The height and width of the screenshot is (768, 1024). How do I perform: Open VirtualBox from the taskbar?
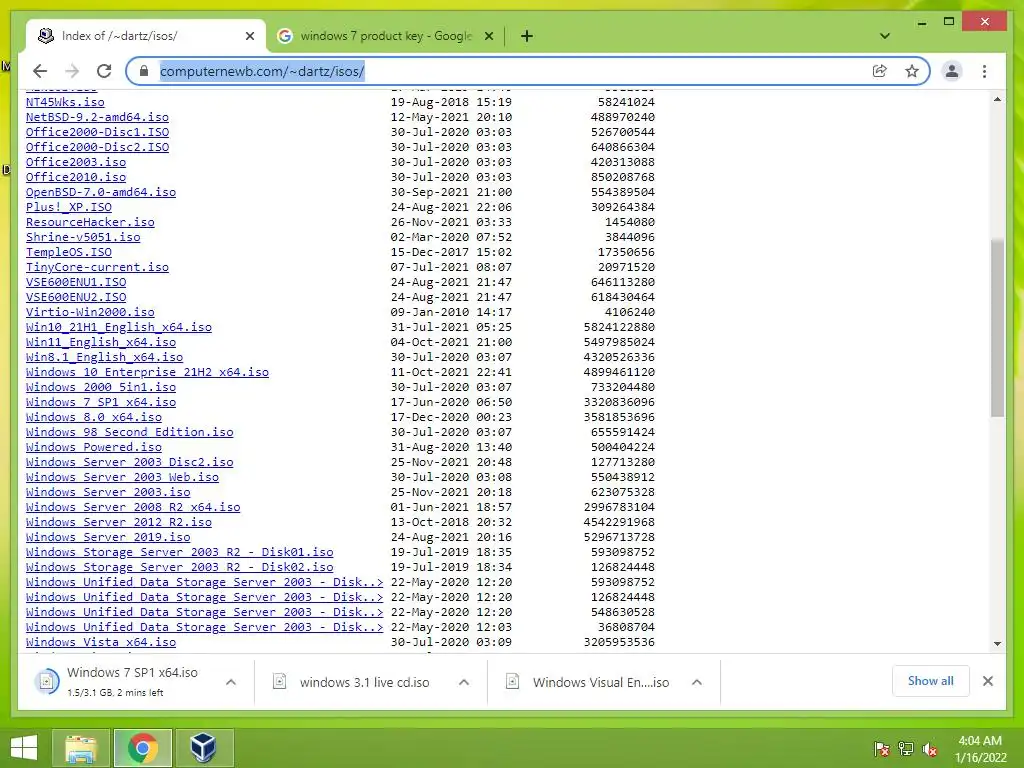pyautogui.click(x=204, y=748)
